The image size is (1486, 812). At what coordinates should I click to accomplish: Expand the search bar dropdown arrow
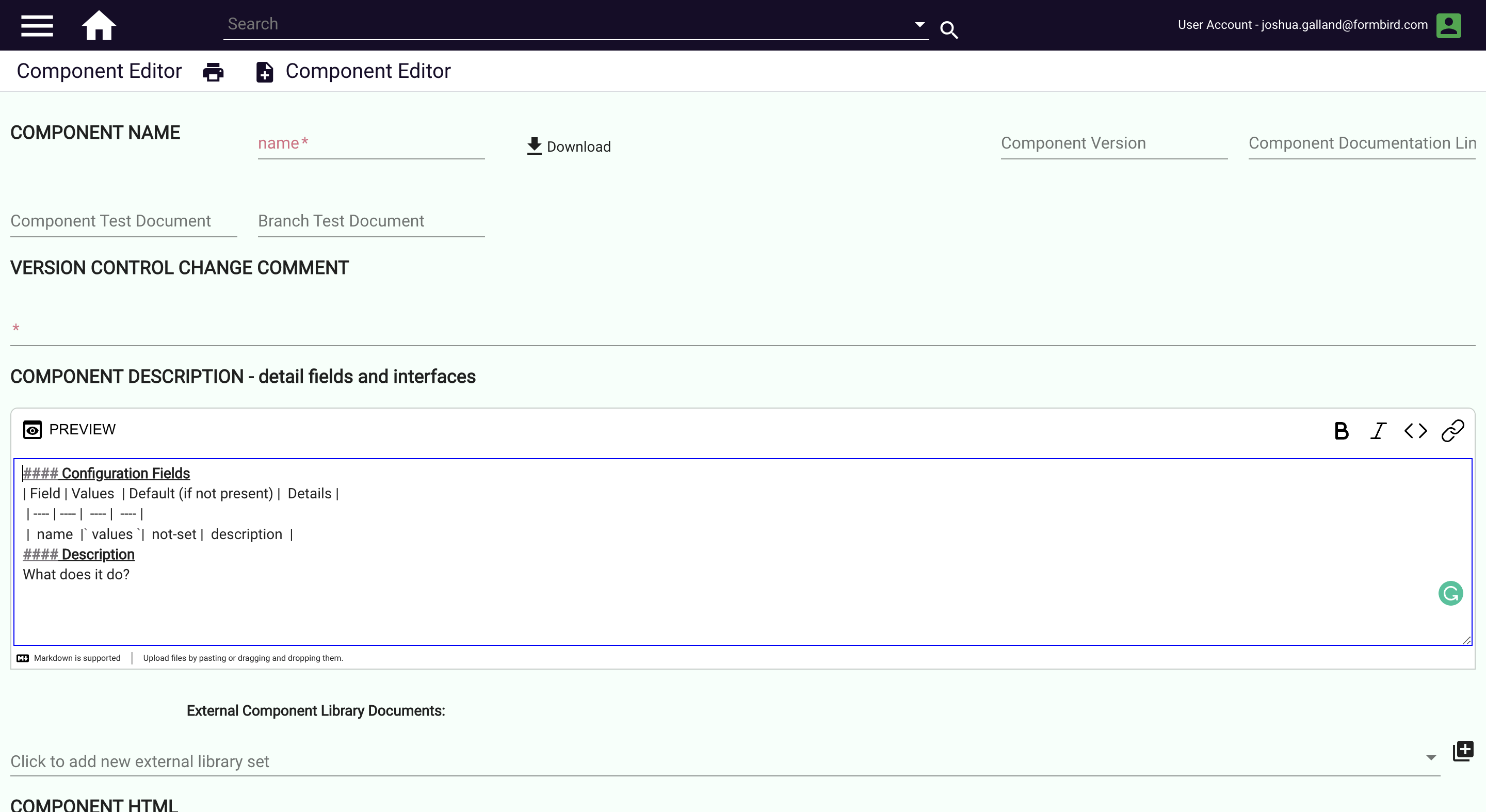point(919,25)
